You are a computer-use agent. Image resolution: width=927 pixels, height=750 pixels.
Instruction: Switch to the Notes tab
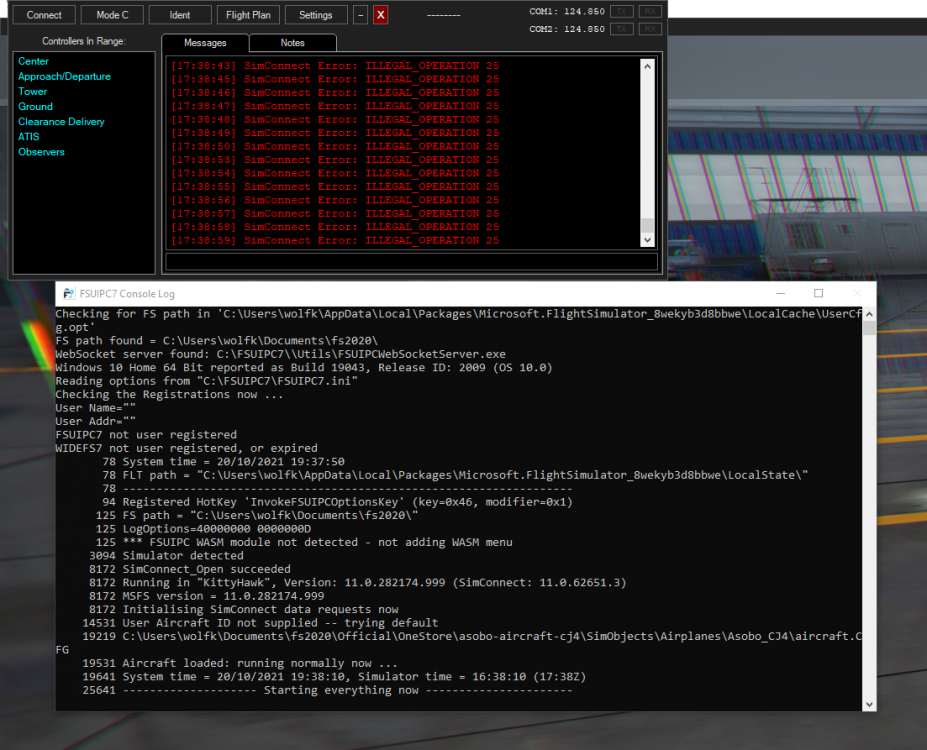coord(292,43)
